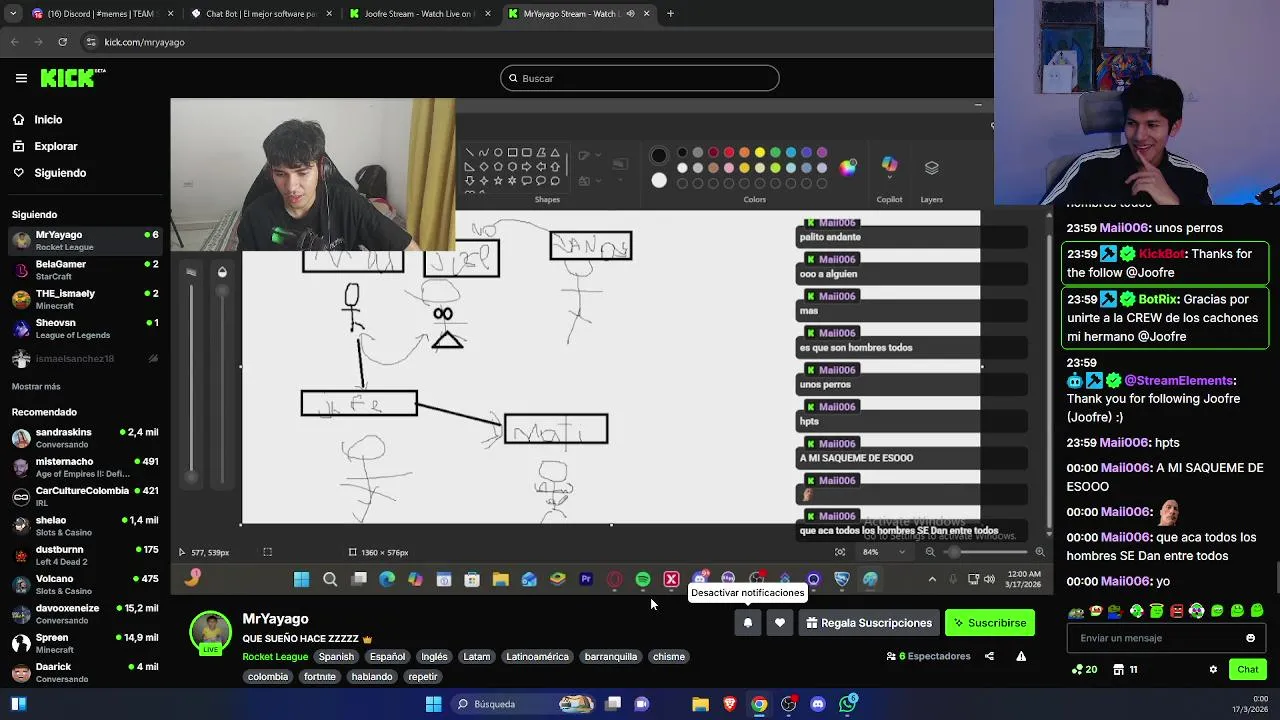
Task: Open Explorar in sidebar
Action: click(56, 146)
